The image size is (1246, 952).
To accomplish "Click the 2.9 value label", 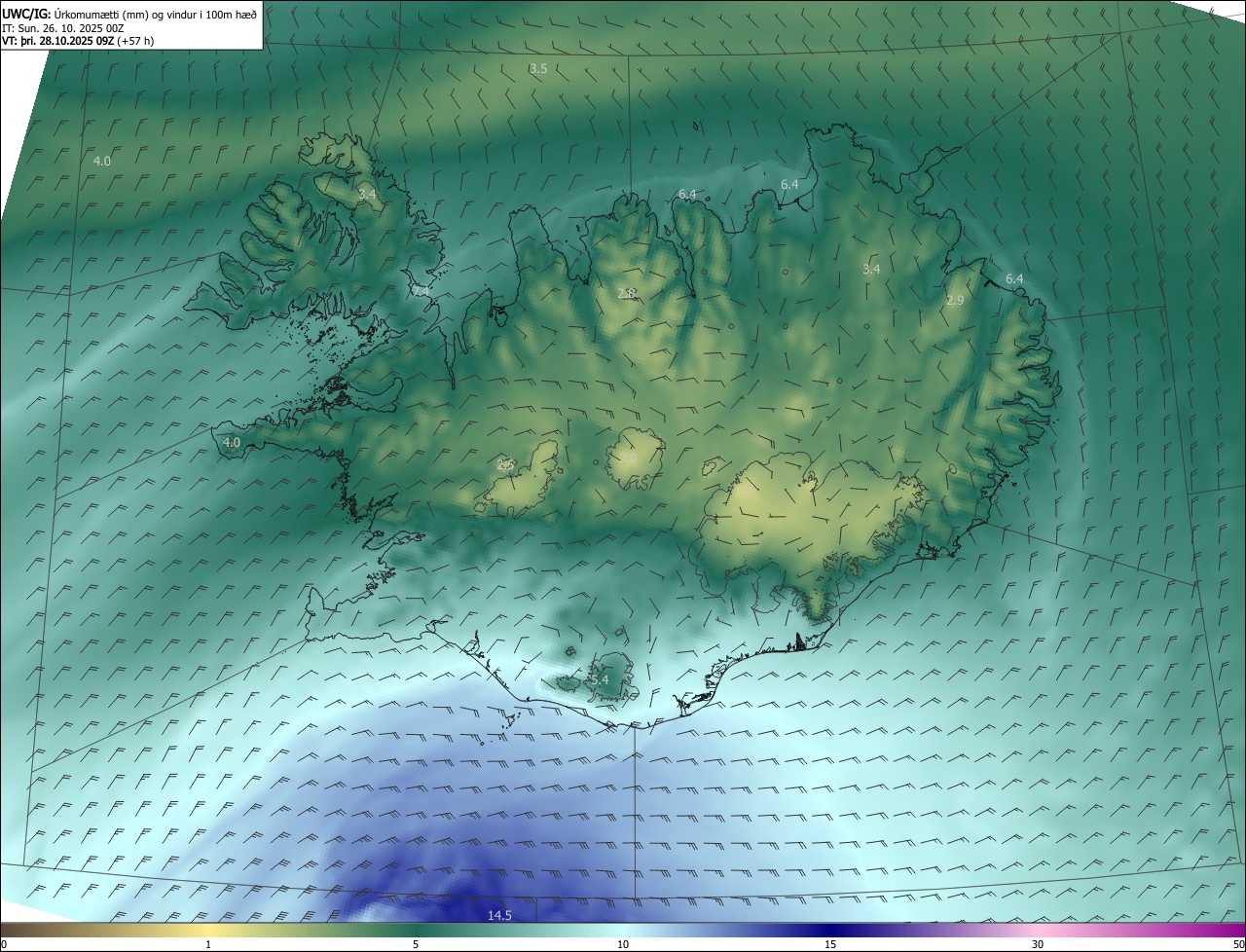I will tap(954, 301).
